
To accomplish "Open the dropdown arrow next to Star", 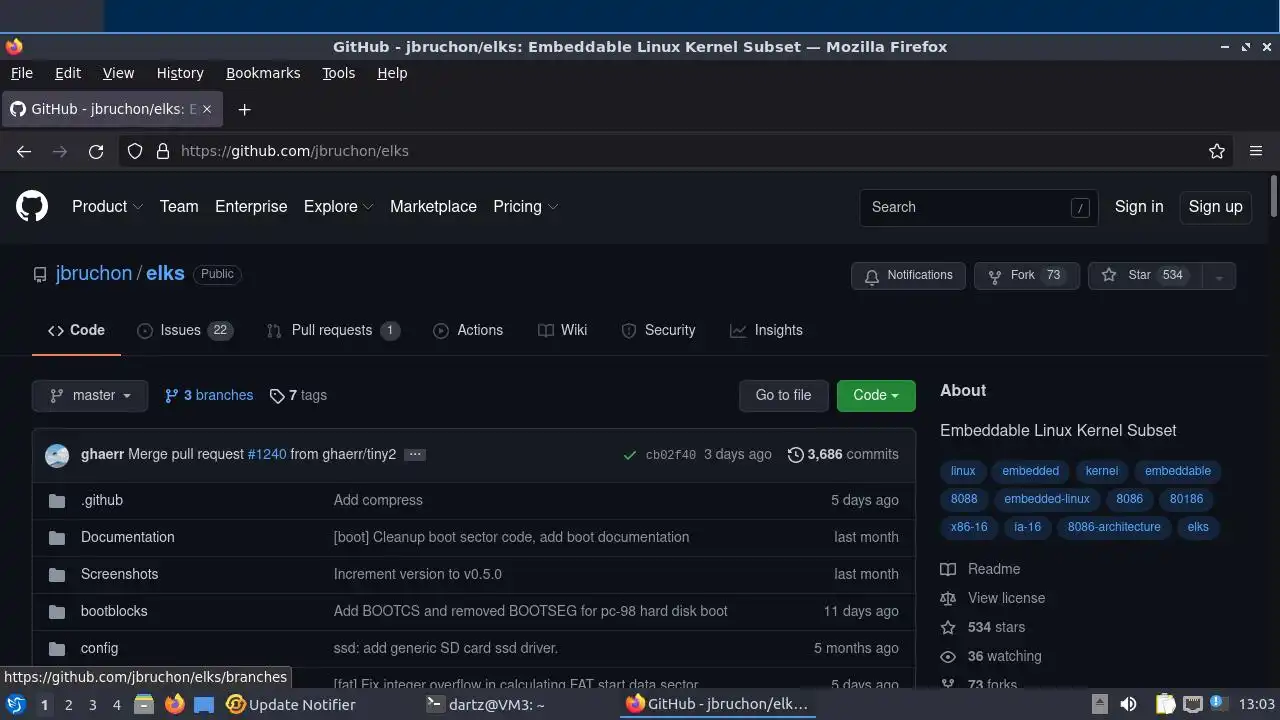I will pyautogui.click(x=1218, y=276).
